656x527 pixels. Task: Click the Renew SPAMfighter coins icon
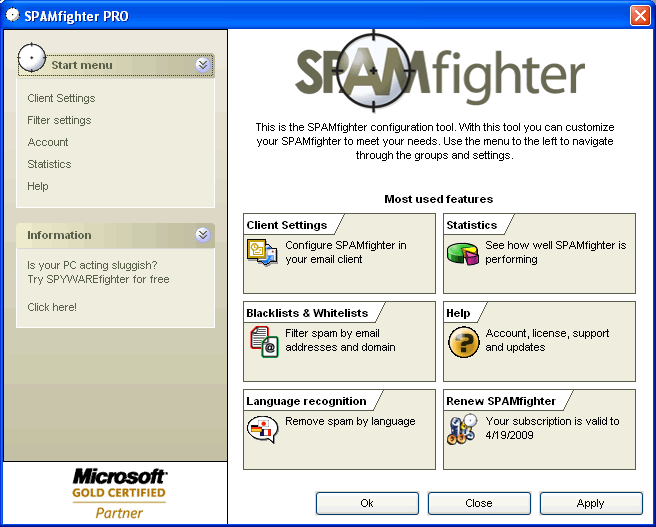pos(462,429)
